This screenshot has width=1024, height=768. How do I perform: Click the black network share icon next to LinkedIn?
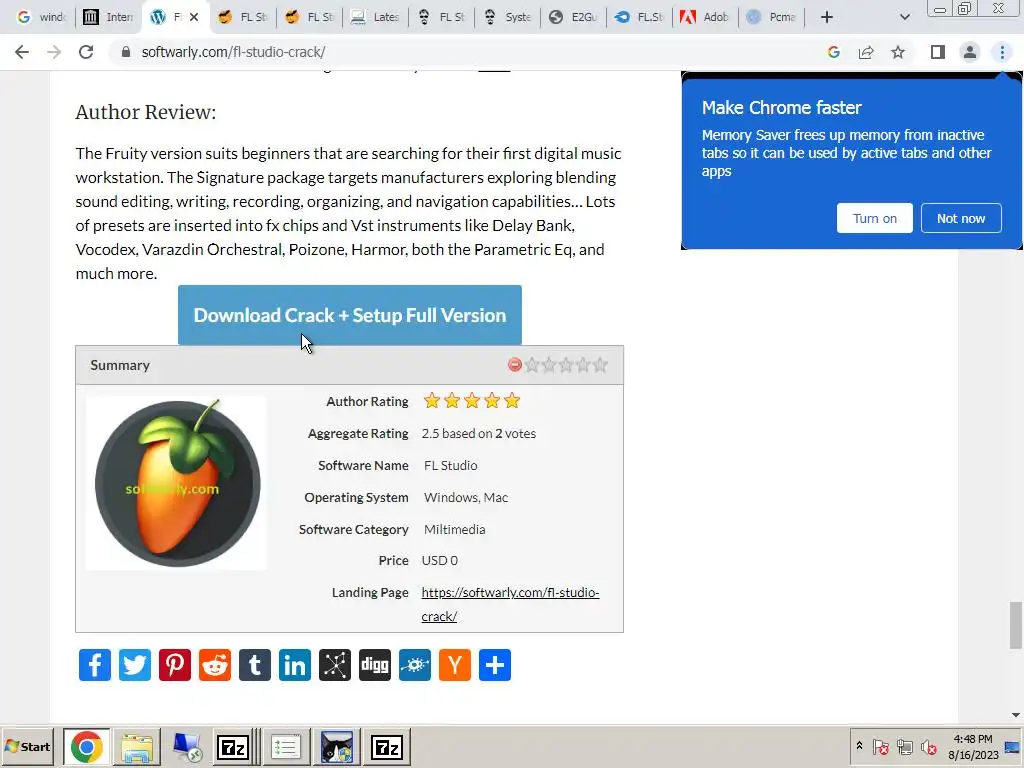(x=335, y=665)
